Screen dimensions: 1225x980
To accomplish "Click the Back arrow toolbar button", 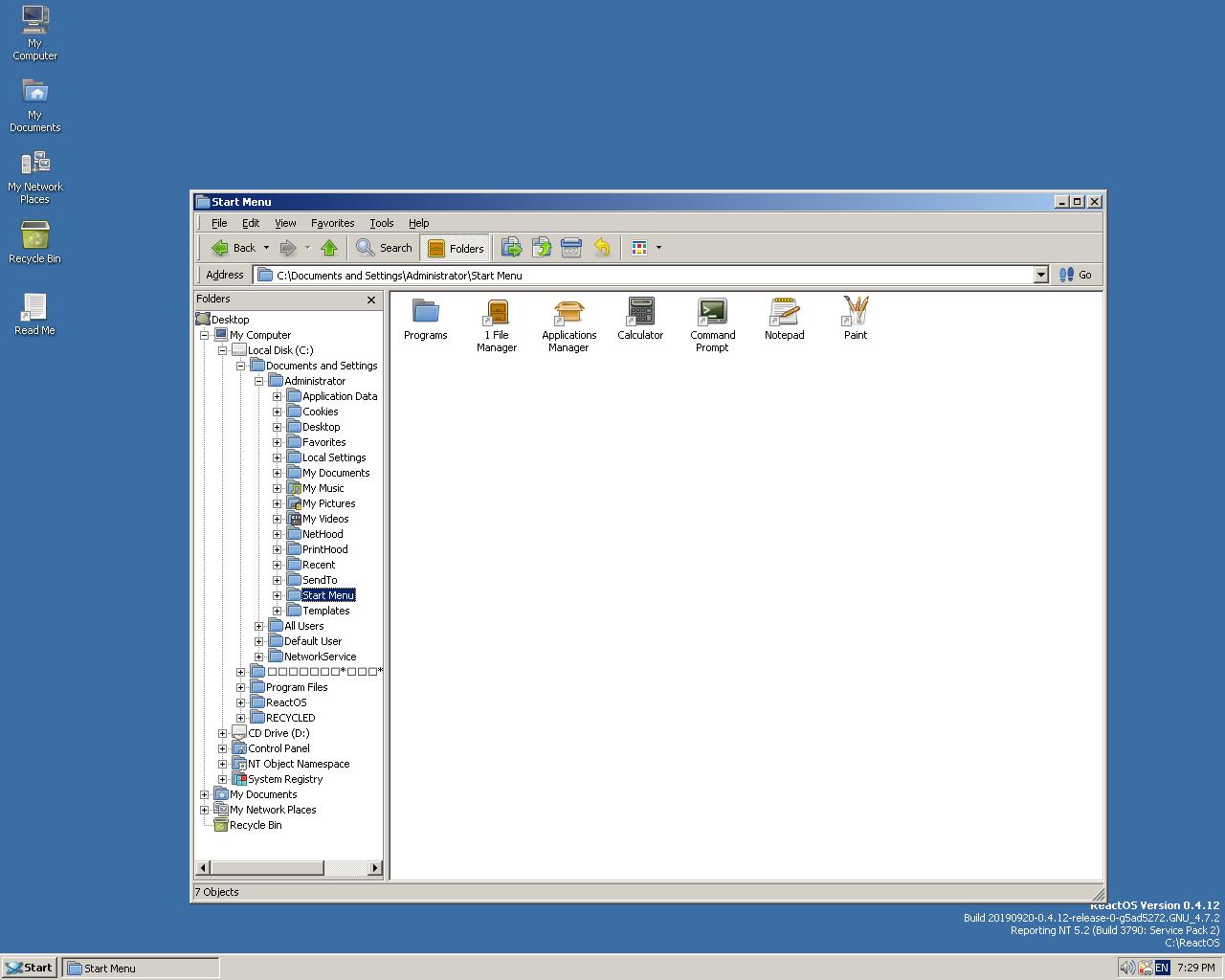I will click(234, 248).
